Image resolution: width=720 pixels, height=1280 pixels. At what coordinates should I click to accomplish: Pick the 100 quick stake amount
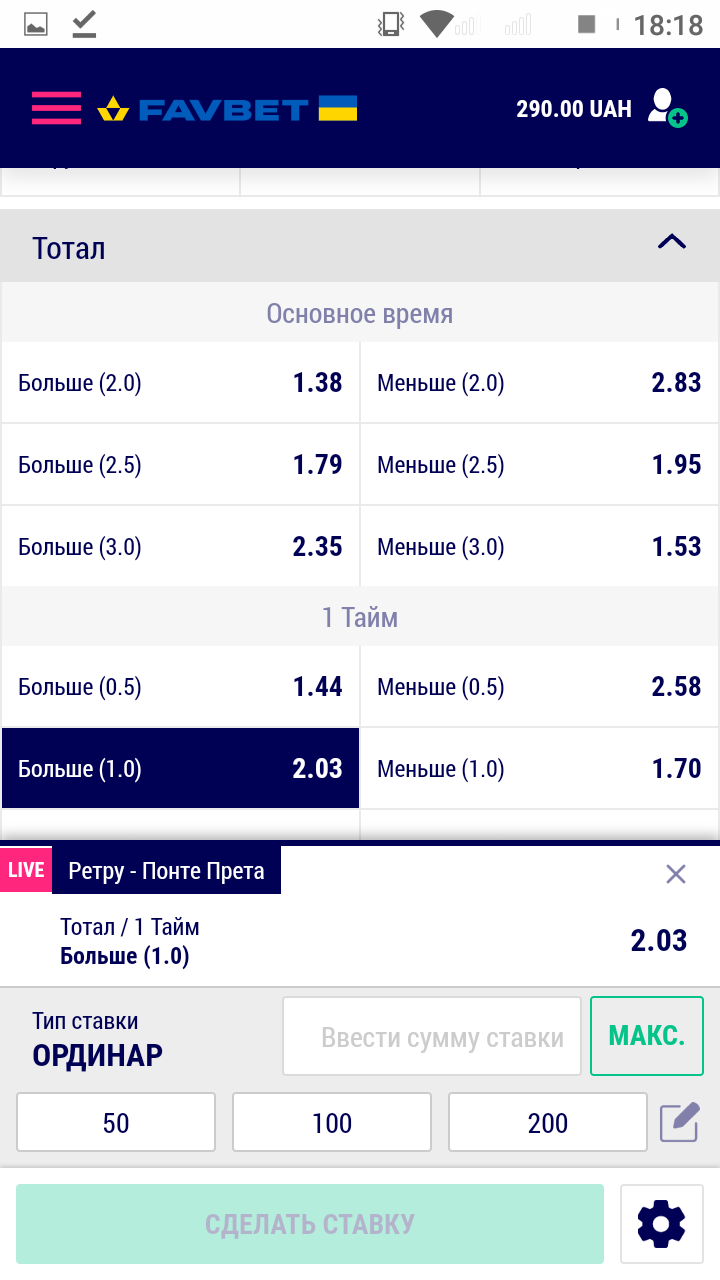click(332, 1123)
